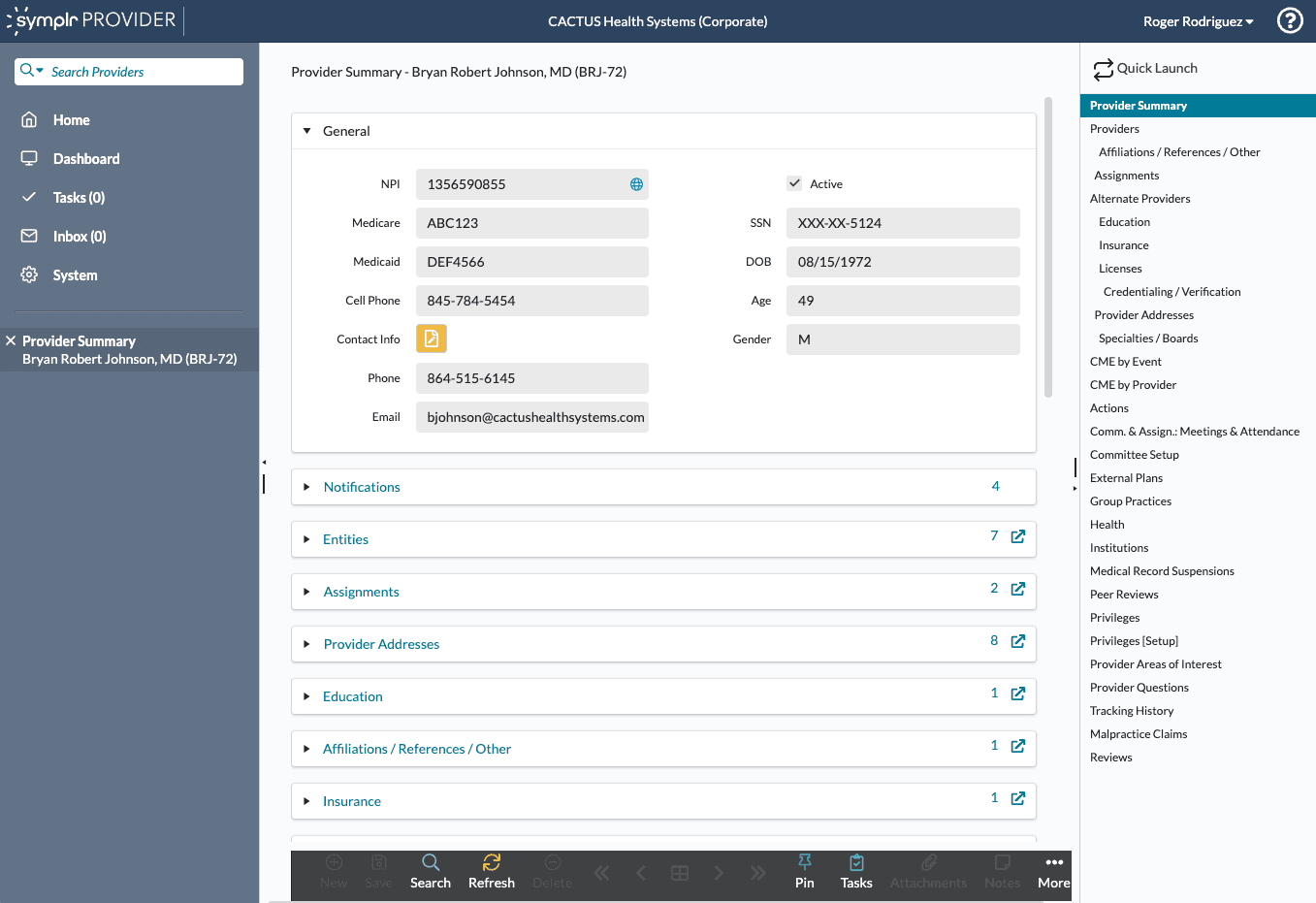Screen dimensions: 1316x903
Task: Expand the Provider Addresses section
Action: tap(307, 644)
